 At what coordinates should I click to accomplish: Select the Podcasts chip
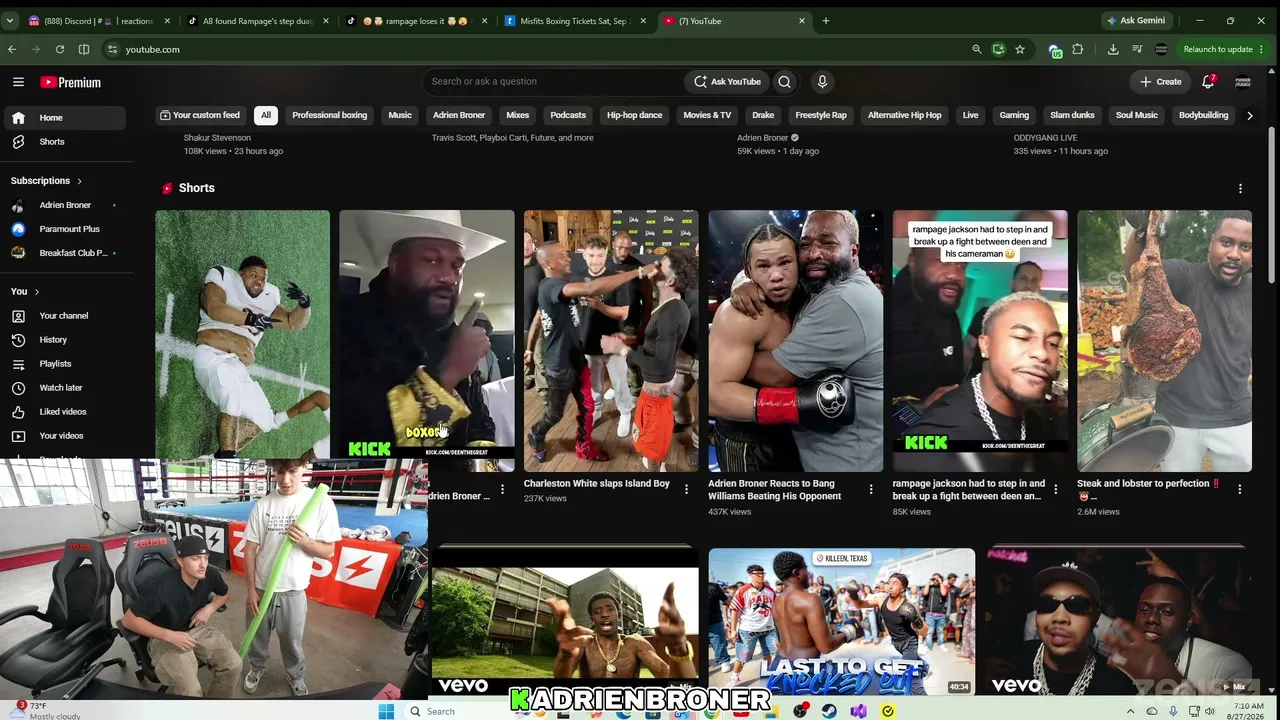click(x=568, y=115)
